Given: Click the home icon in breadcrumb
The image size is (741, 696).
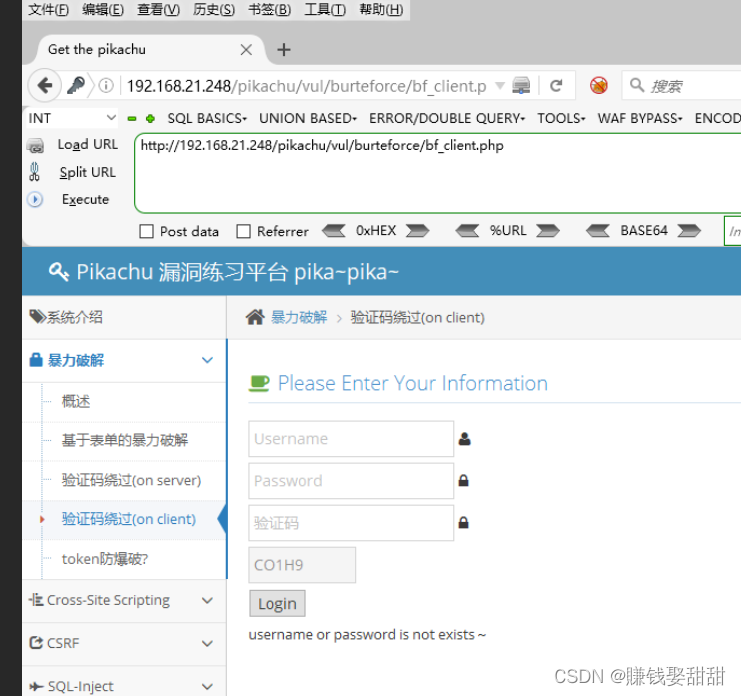Looking at the screenshot, I should (255, 317).
